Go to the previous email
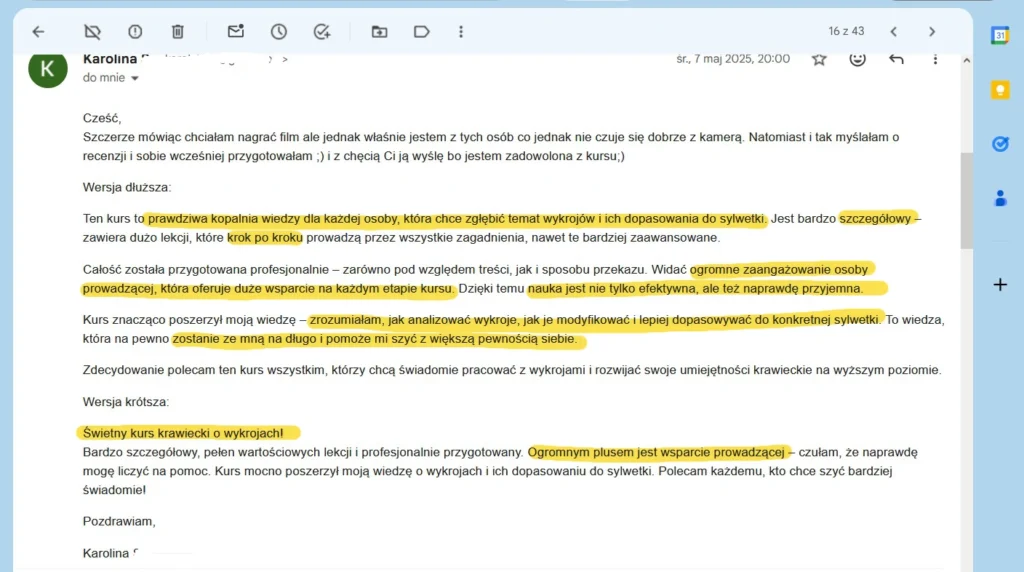This screenshot has width=1024, height=572. coord(893,31)
